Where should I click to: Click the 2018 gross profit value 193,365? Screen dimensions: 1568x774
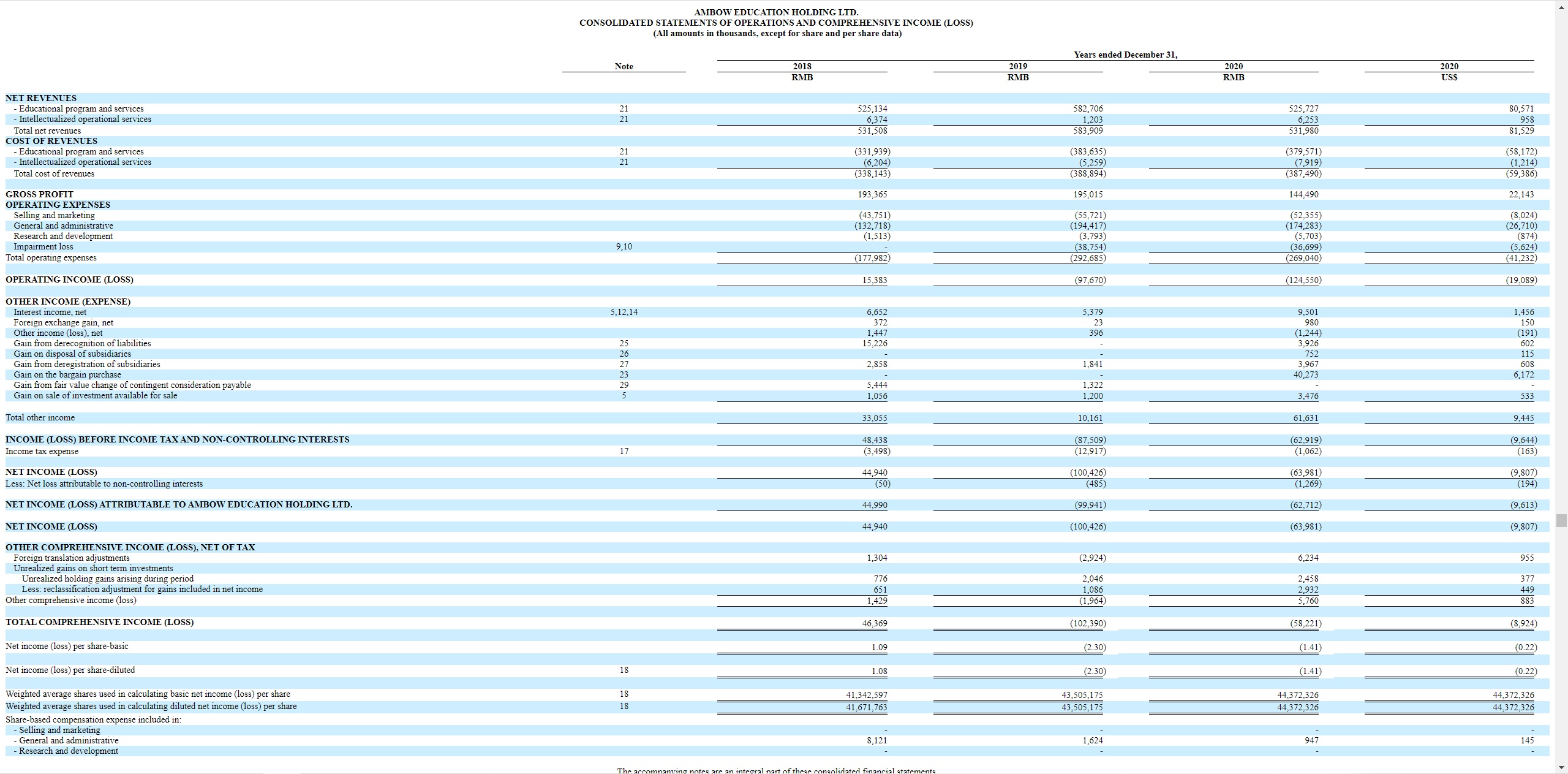click(x=872, y=194)
